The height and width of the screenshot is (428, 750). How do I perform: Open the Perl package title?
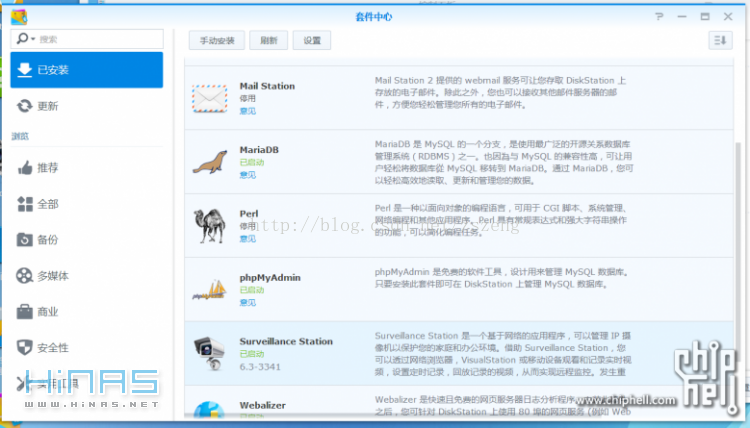249,213
